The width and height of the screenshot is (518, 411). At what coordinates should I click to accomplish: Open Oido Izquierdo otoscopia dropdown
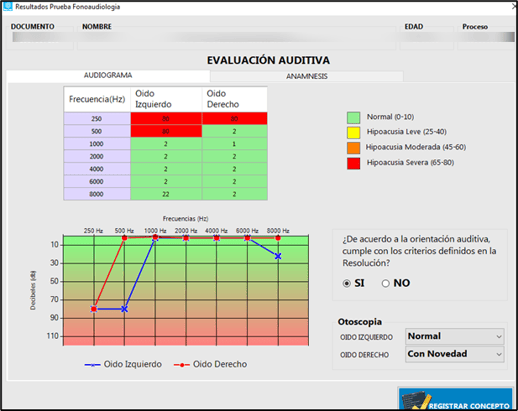click(x=455, y=336)
